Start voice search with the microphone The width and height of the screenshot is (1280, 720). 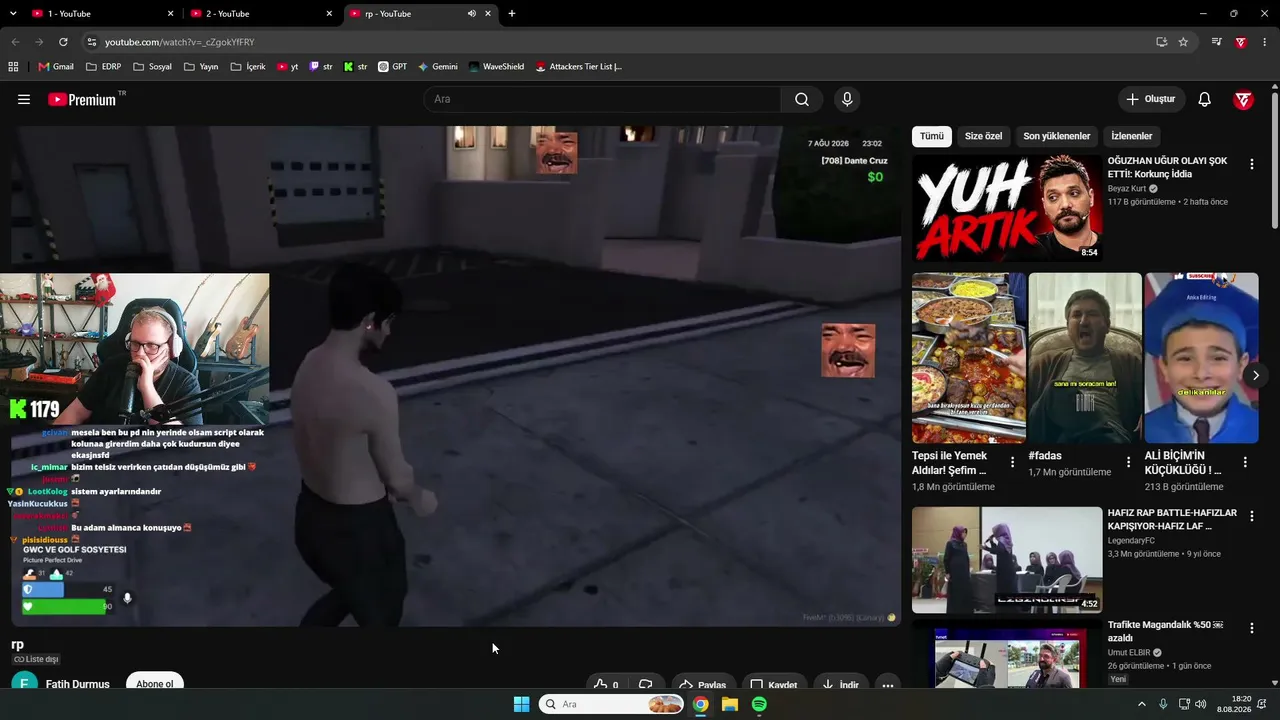[x=847, y=99]
